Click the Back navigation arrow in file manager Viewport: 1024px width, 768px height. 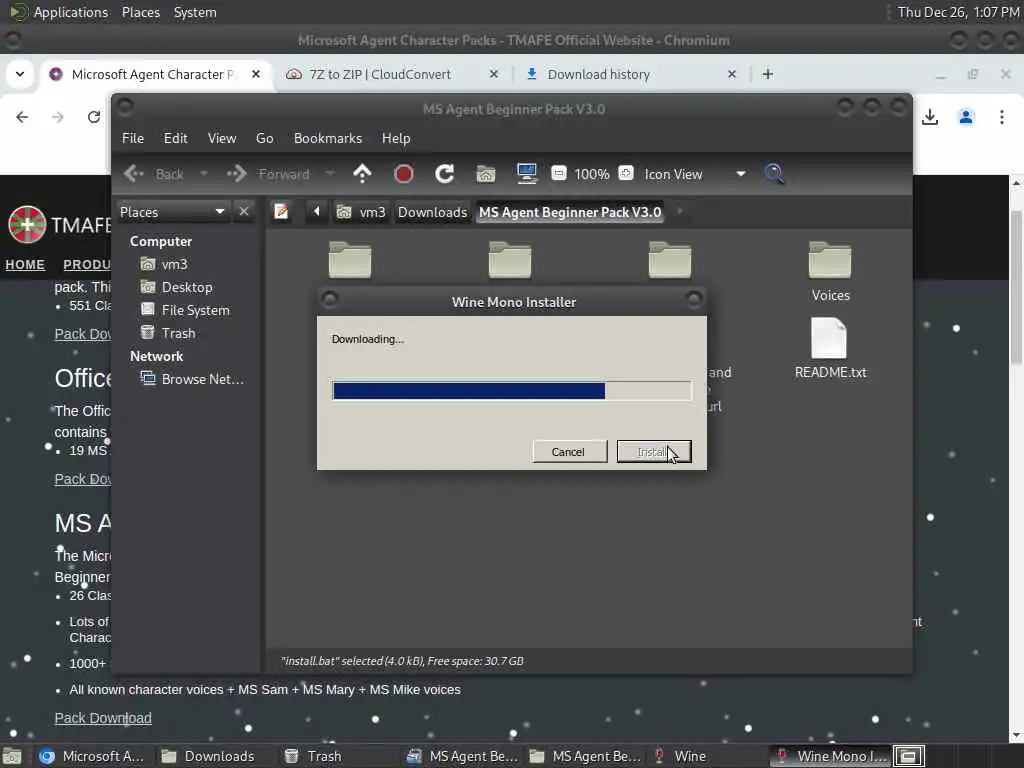134,174
